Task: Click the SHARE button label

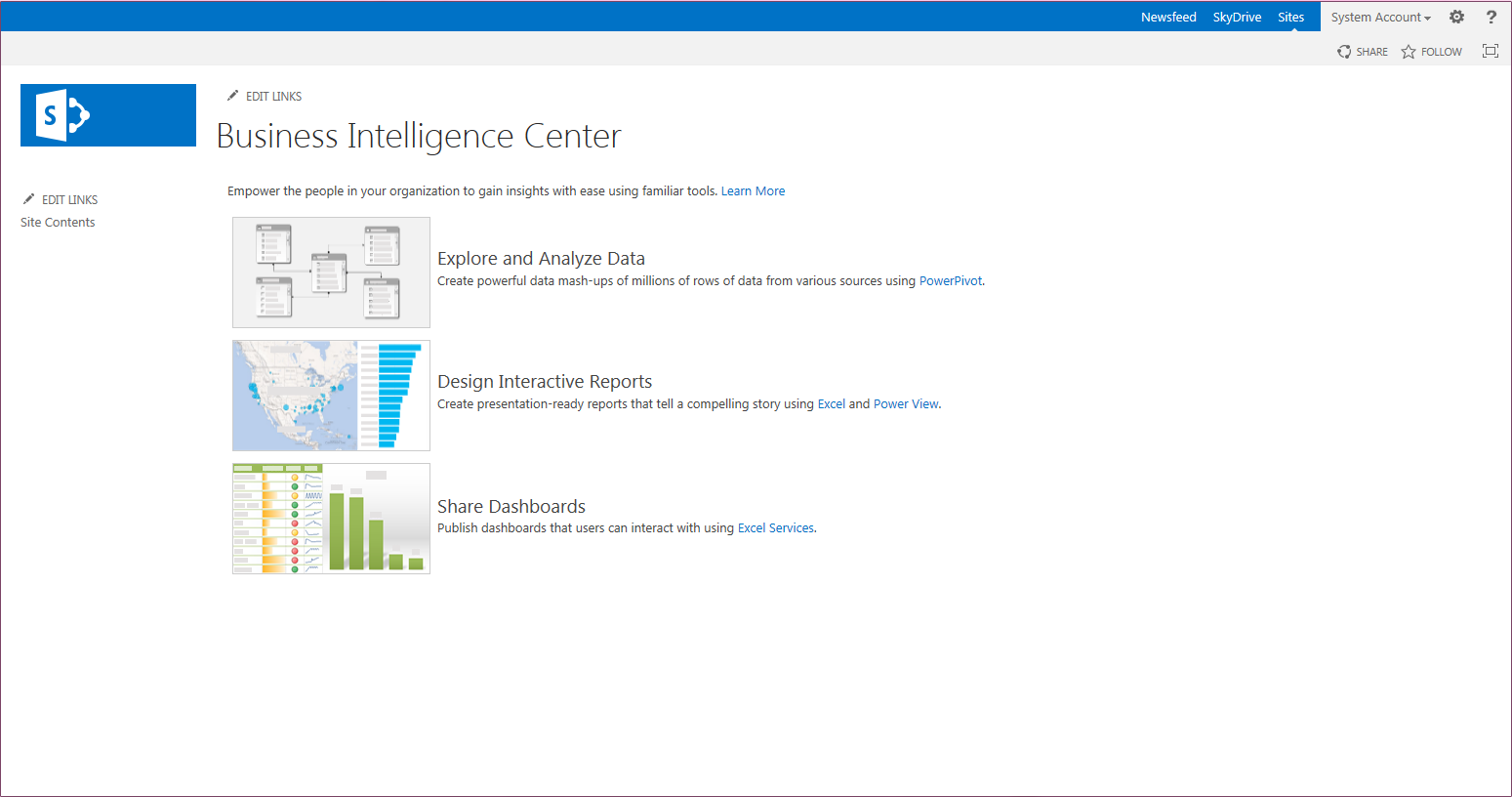Action: point(1371,52)
